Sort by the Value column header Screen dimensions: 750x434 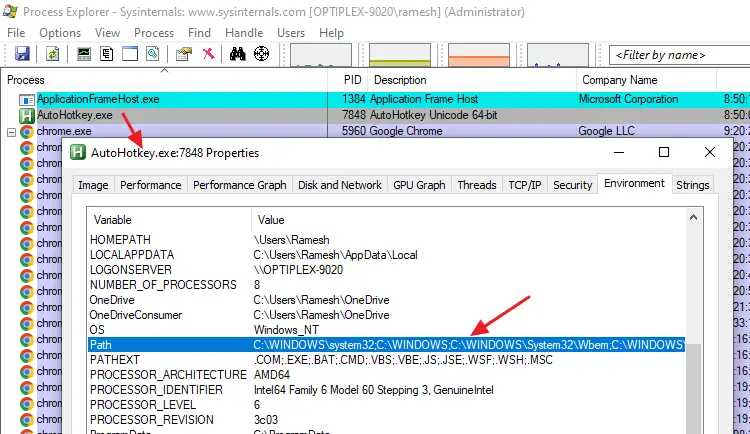pyautogui.click(x=469, y=220)
